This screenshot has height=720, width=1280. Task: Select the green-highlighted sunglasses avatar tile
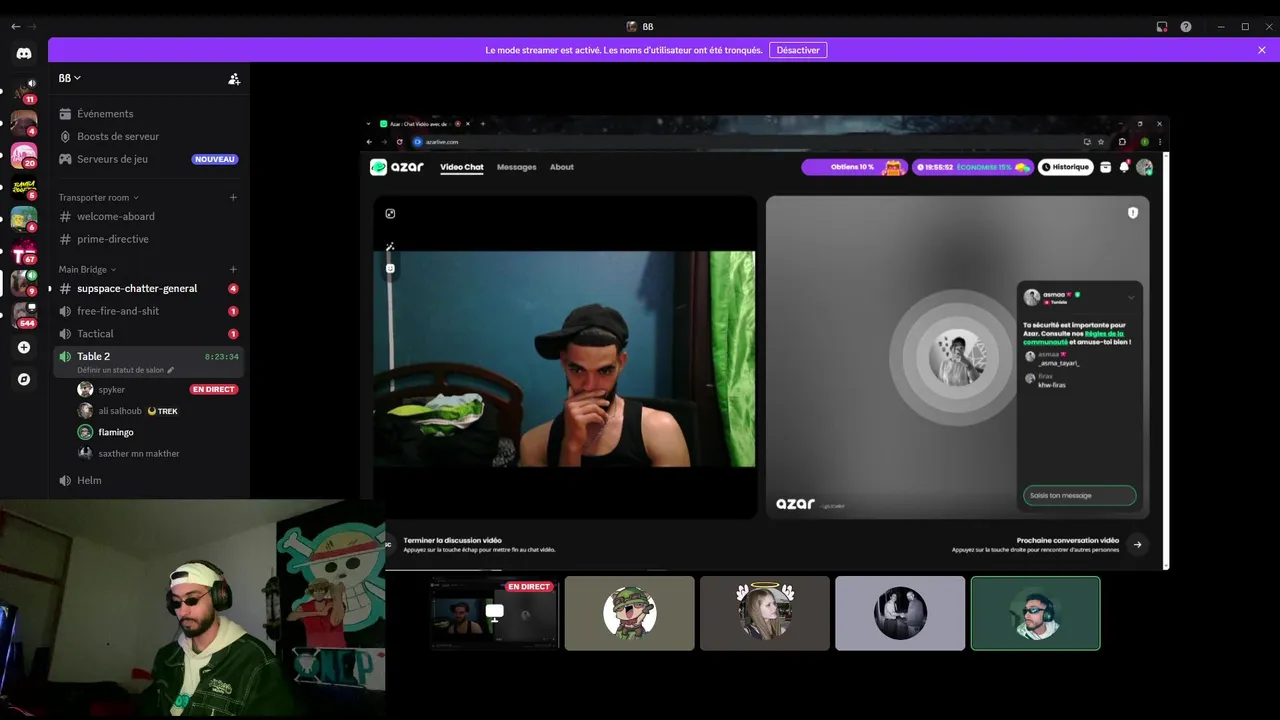pos(1035,613)
